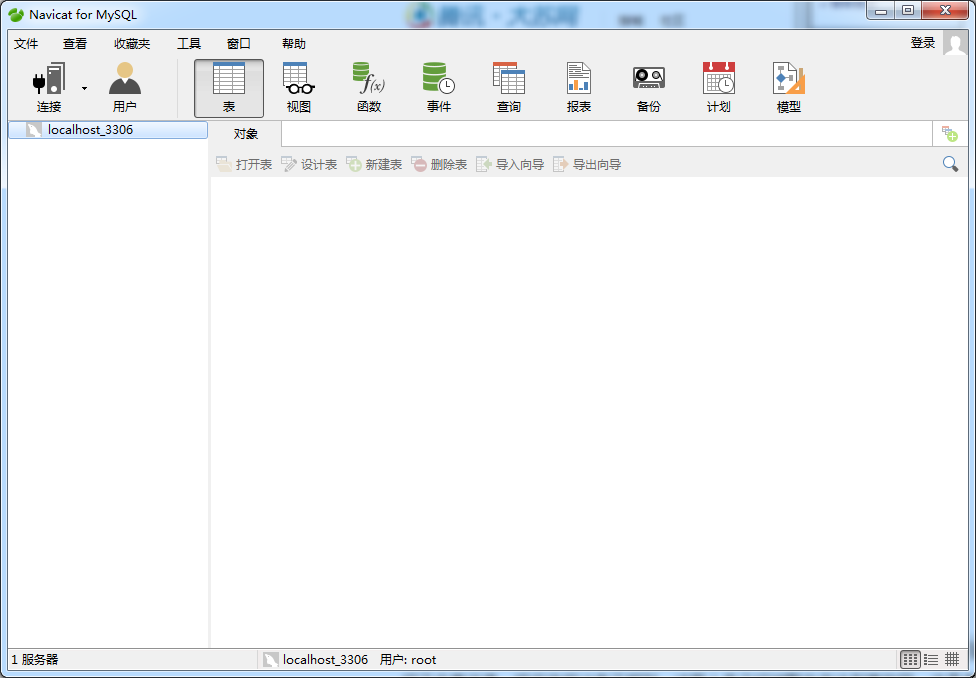Select the Report (报表) toolbar icon

(x=579, y=80)
